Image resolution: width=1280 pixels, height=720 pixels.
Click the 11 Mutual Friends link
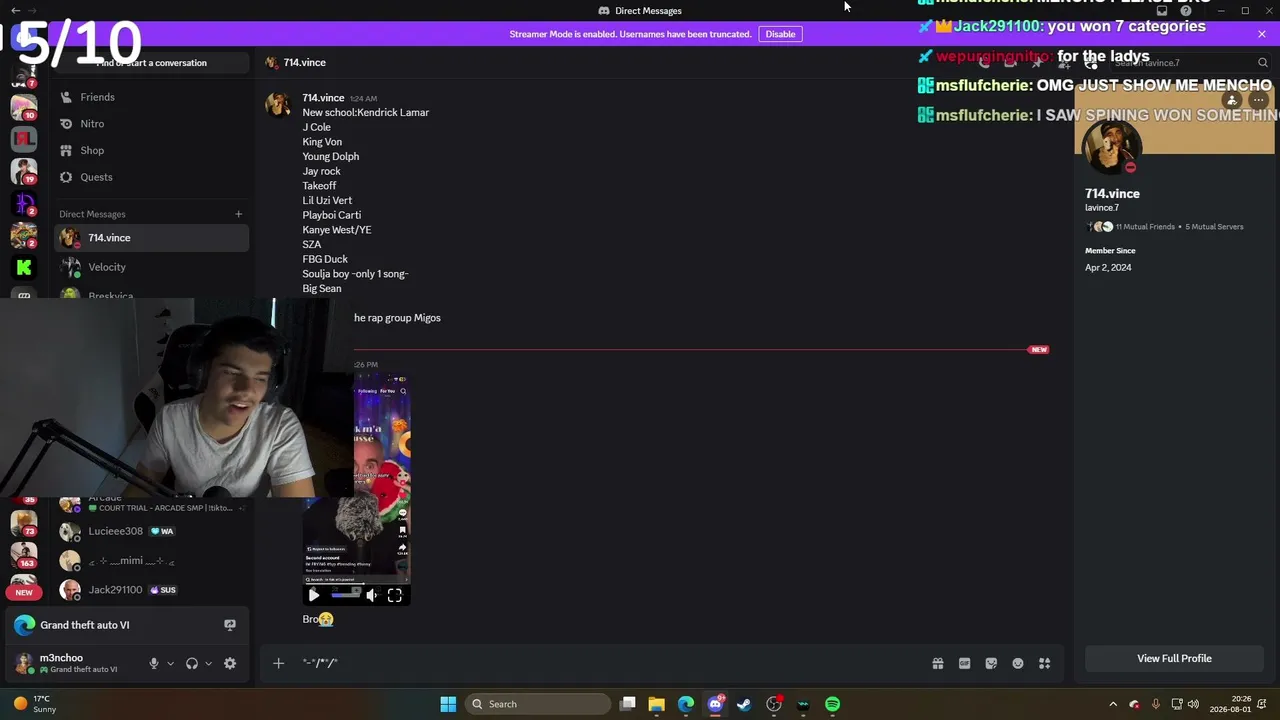point(1145,227)
